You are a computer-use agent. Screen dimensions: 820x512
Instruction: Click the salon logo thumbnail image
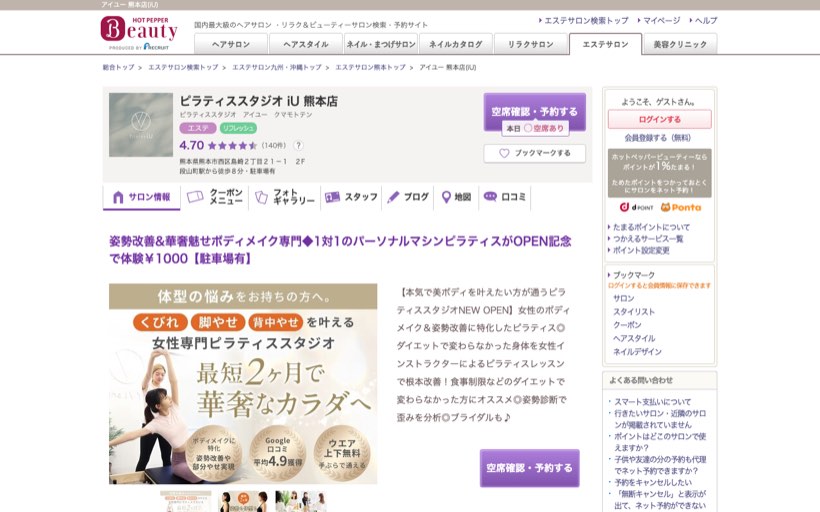click(x=141, y=125)
